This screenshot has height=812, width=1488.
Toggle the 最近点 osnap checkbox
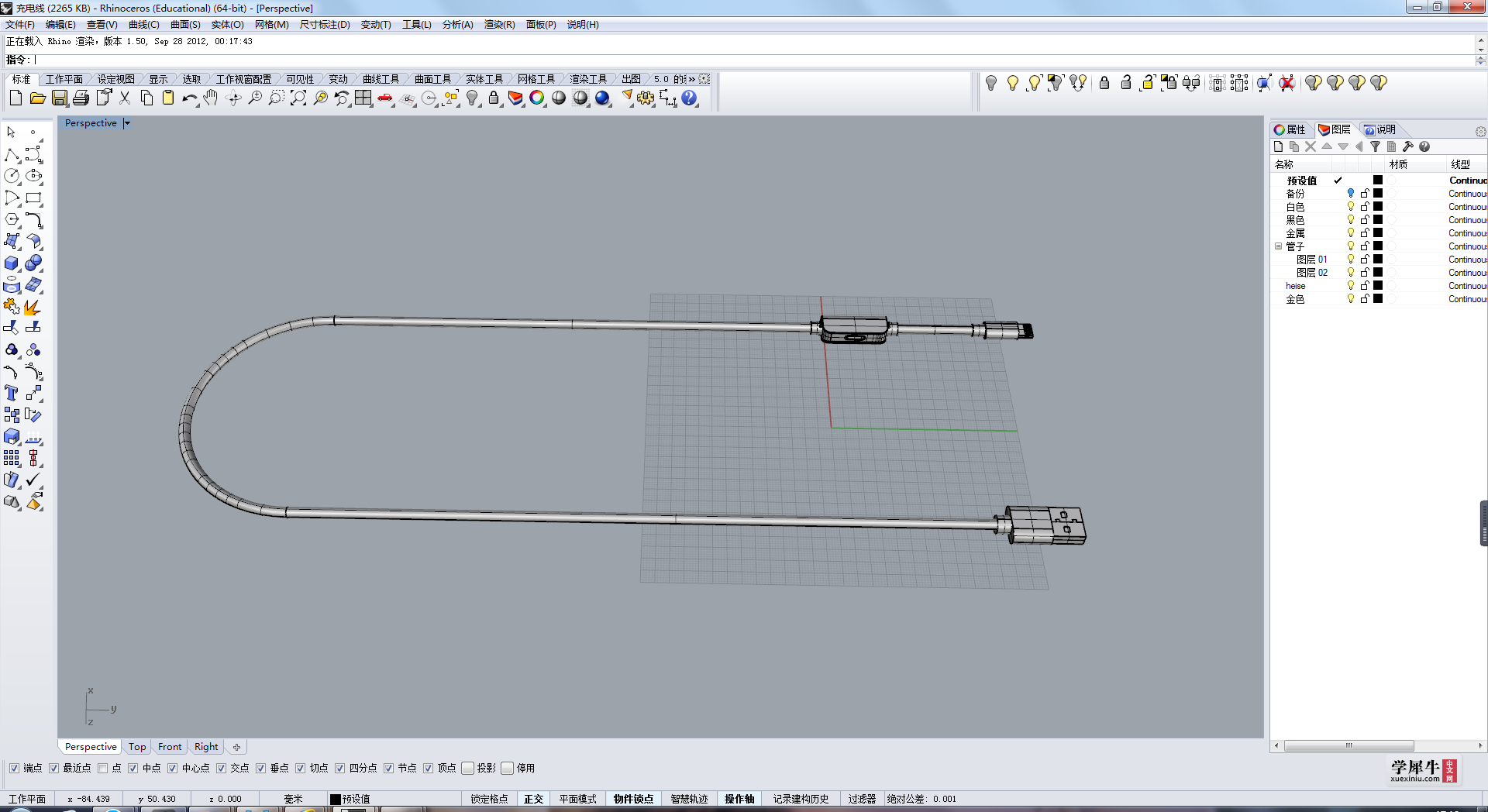[53, 768]
